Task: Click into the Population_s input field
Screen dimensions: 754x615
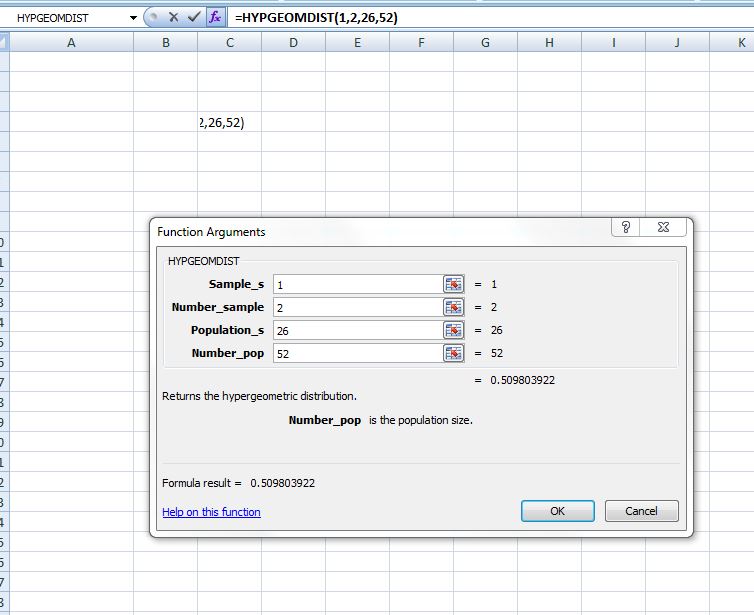Action: (x=355, y=330)
